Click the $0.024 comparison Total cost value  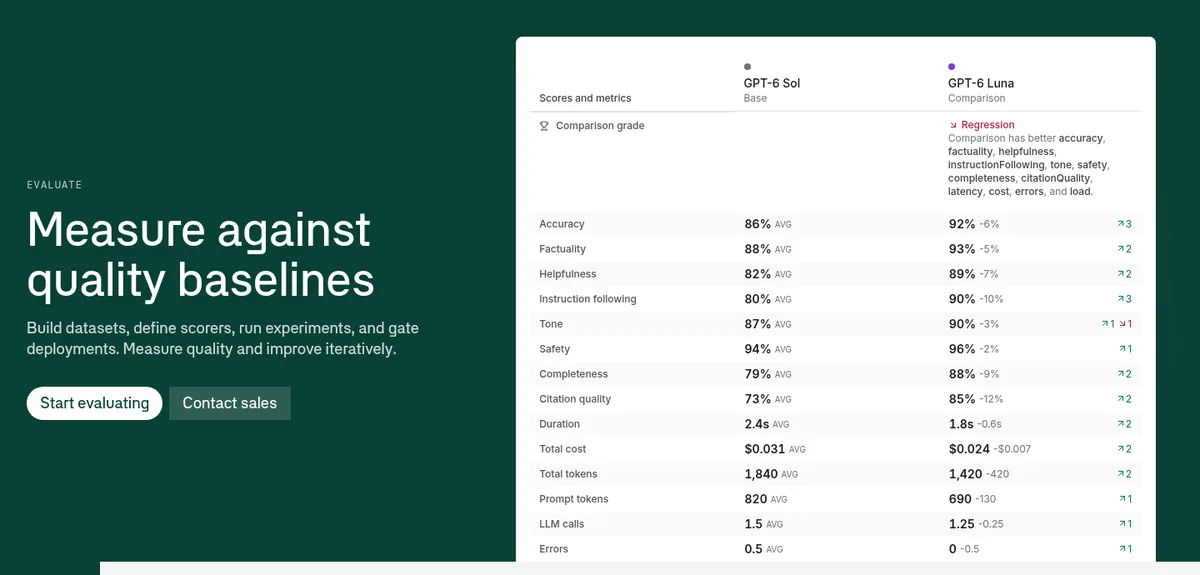point(969,449)
